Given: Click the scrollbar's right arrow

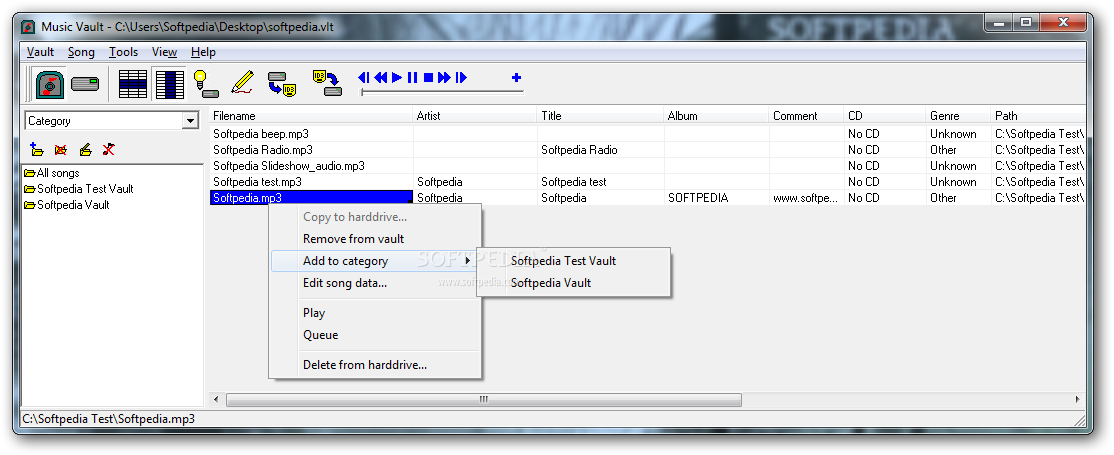Looking at the screenshot, I should coord(1077,400).
